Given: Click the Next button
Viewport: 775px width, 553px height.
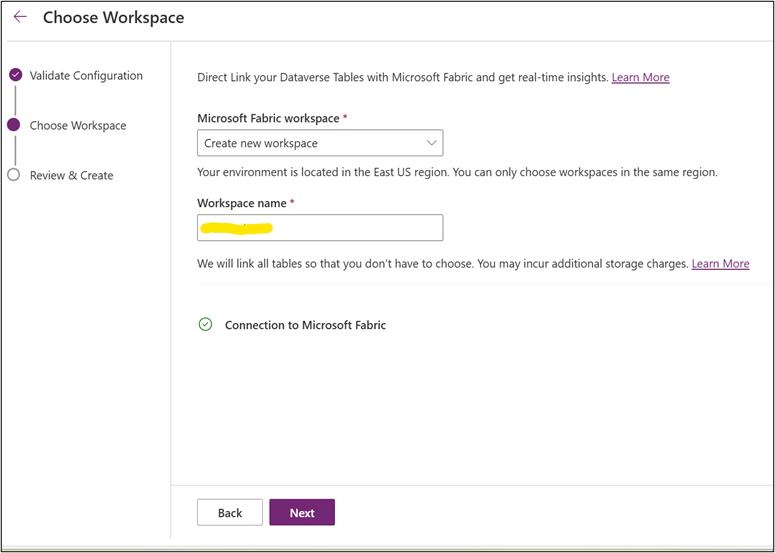Looking at the screenshot, I should [302, 512].
